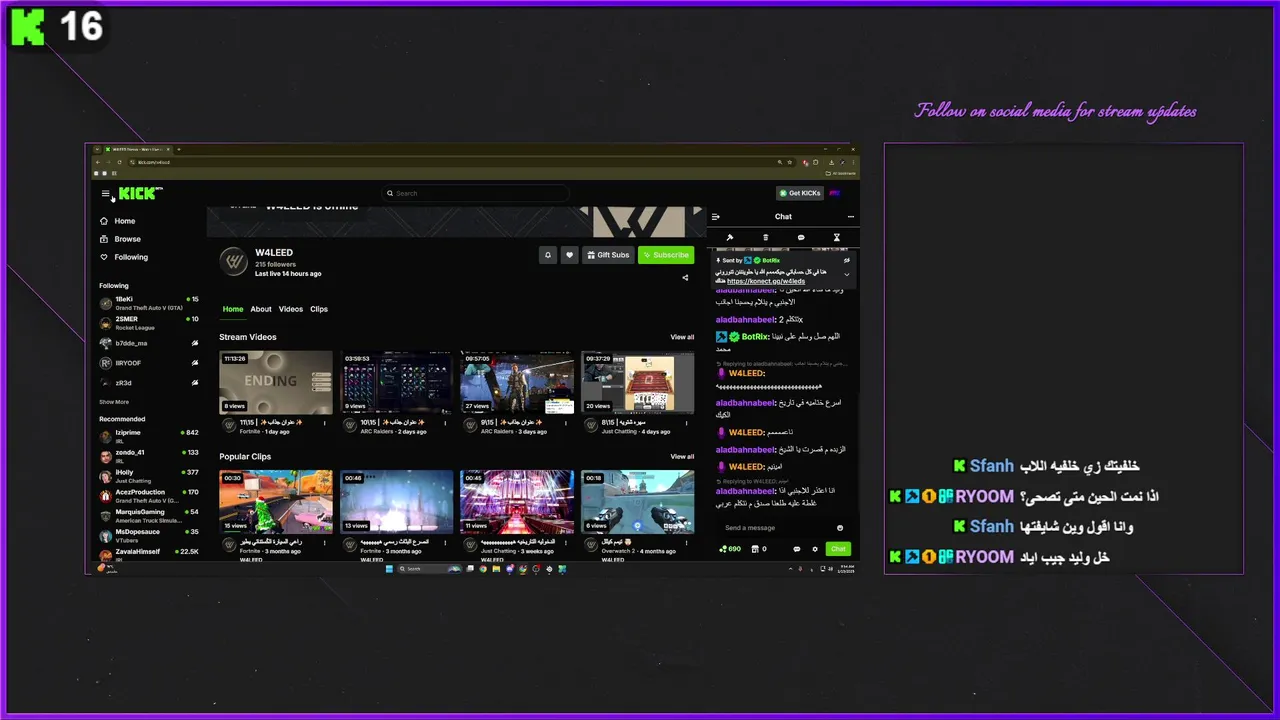Switch to the Clips channel tab
Viewport: 1280px width, 720px height.
(x=319, y=309)
